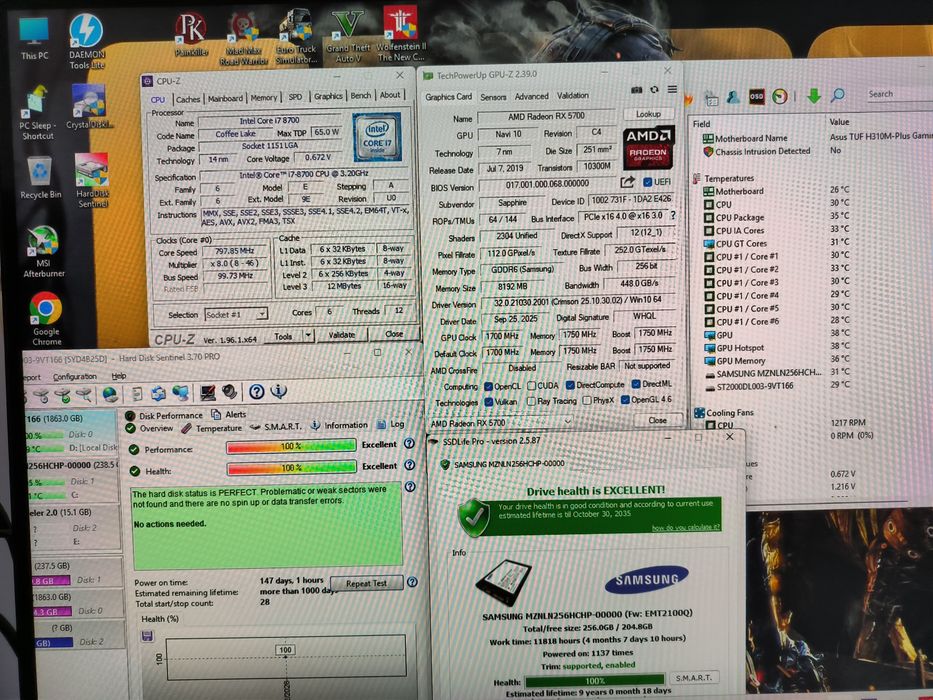Launch Euro Truck Simulator shortcut

(x=296, y=37)
